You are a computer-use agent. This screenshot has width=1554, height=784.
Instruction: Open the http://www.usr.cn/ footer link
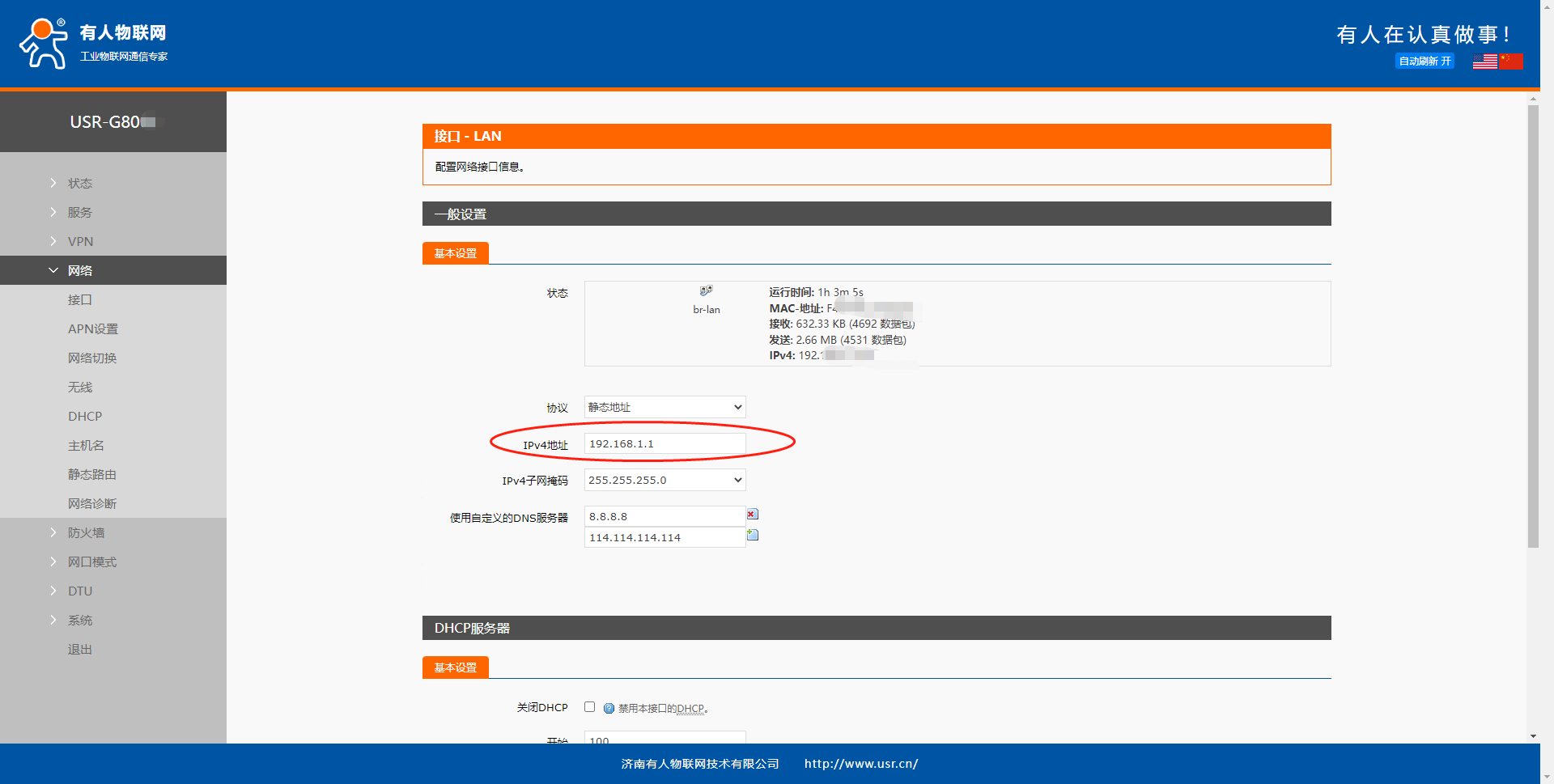pos(860,764)
